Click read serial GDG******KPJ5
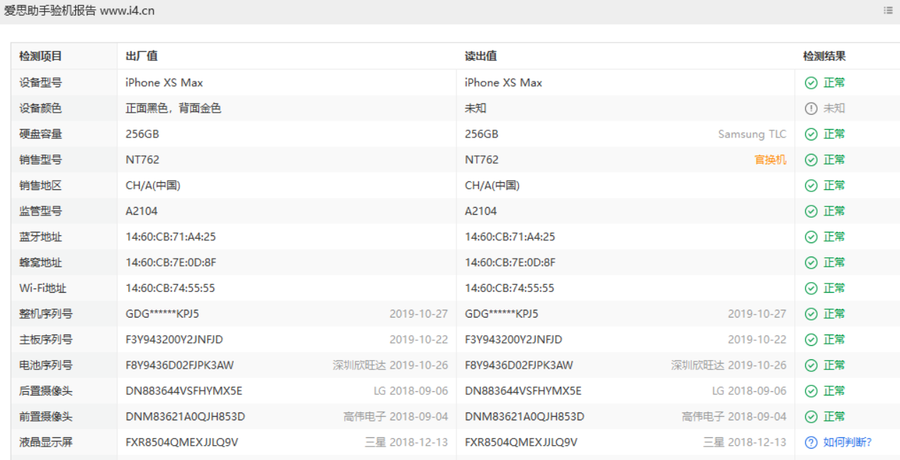900x460 pixels. click(502, 314)
